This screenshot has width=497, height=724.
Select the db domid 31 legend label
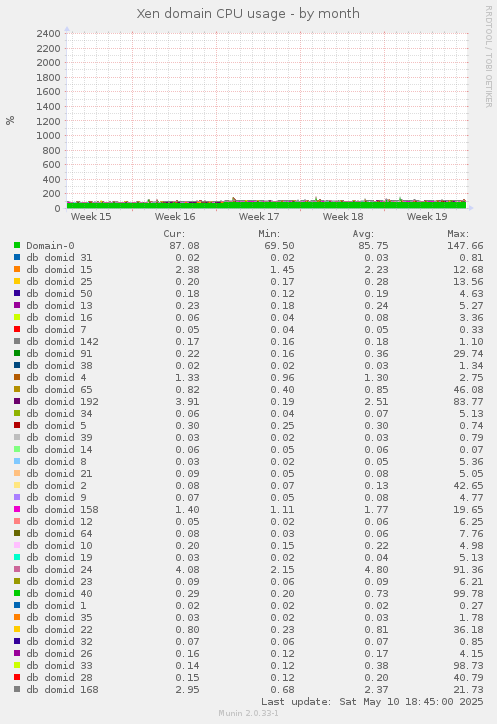[59, 258]
